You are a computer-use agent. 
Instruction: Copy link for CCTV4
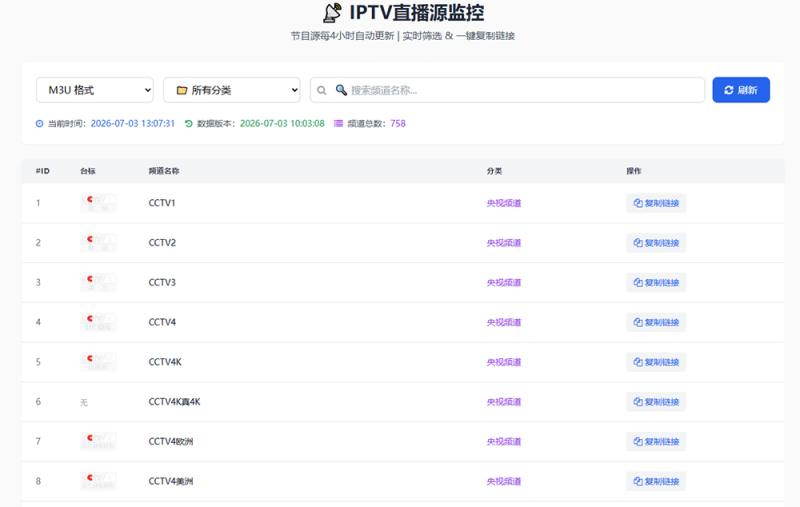pyautogui.click(x=656, y=322)
